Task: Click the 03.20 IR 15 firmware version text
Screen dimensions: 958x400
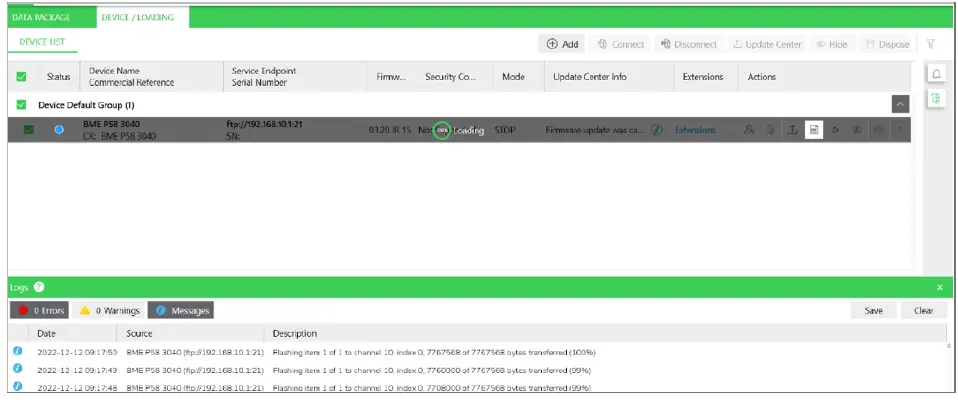Action: pos(389,130)
